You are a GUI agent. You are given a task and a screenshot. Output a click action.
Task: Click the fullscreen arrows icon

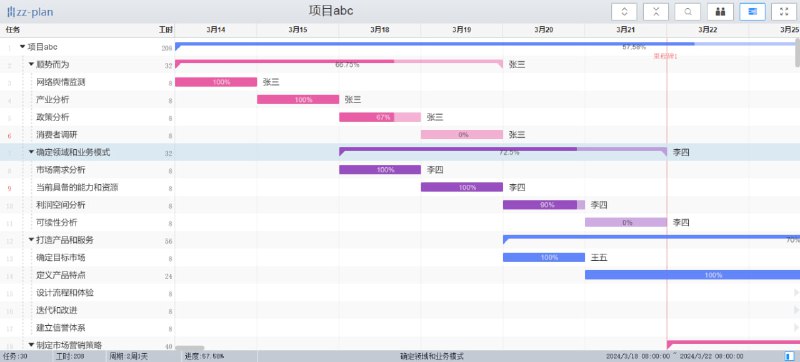[x=784, y=12]
